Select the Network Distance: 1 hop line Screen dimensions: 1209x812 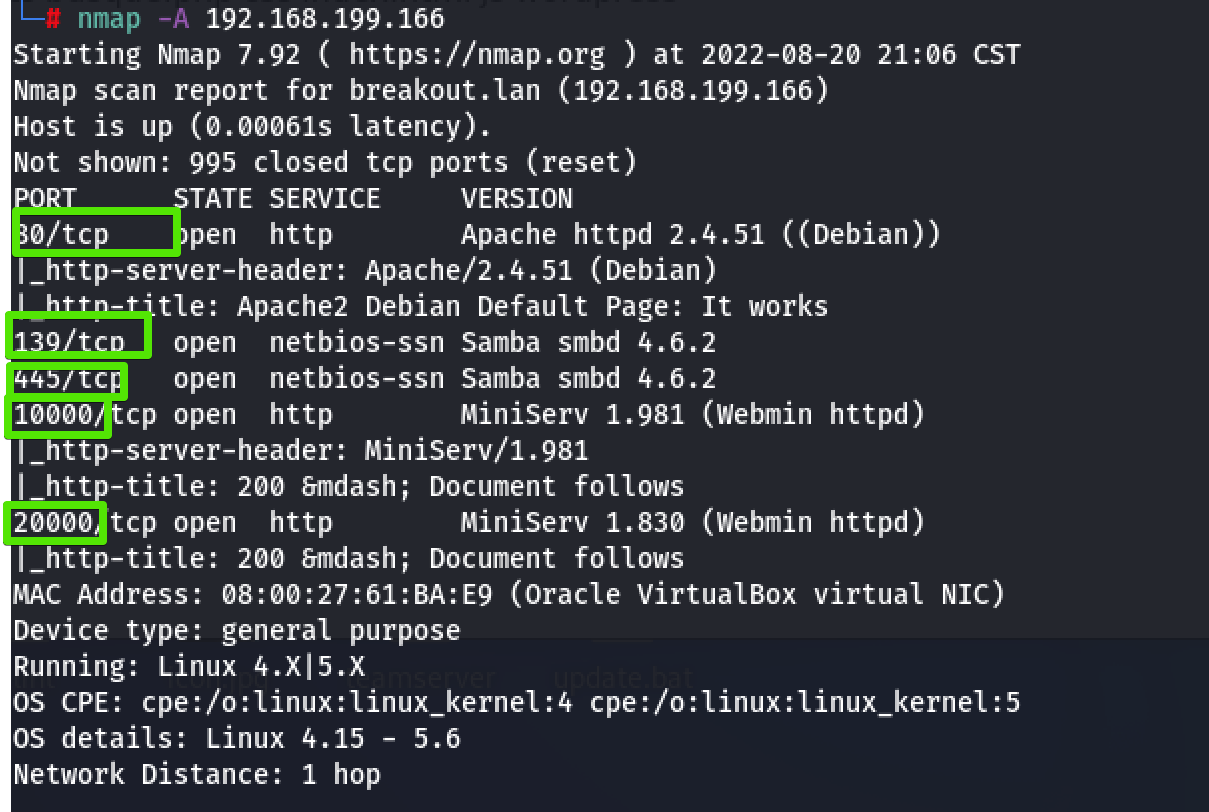pyautogui.click(x=196, y=774)
